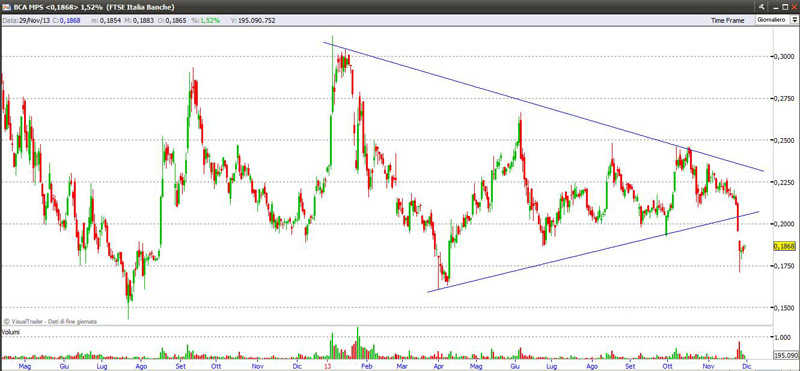The width and height of the screenshot is (800, 371).
Task: Click the Data 29/Nov/13 field
Action: point(26,20)
